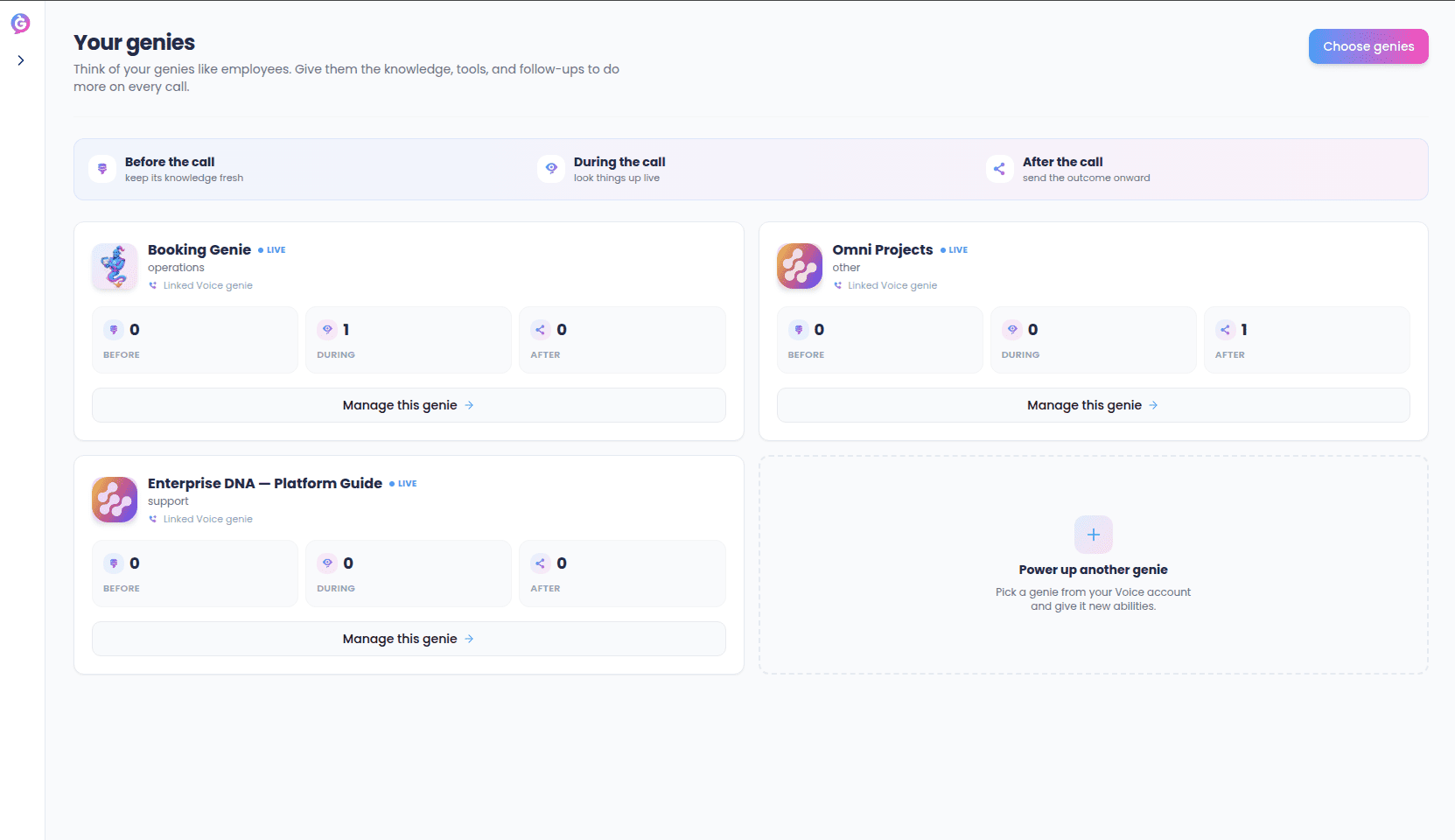The image size is (1455, 840).
Task: Click the Booking Genie title
Action: click(199, 249)
